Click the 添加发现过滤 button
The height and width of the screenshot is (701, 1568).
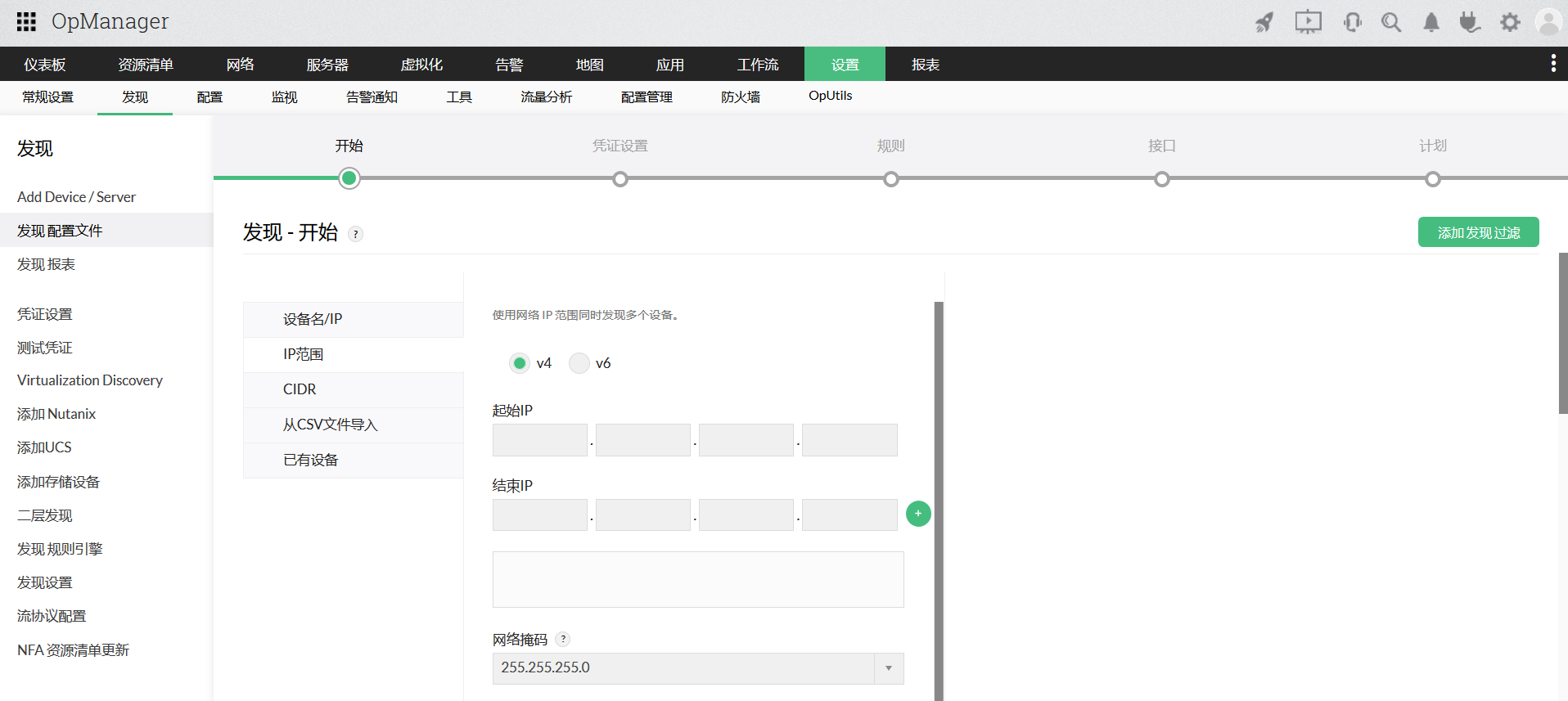pos(1478,232)
